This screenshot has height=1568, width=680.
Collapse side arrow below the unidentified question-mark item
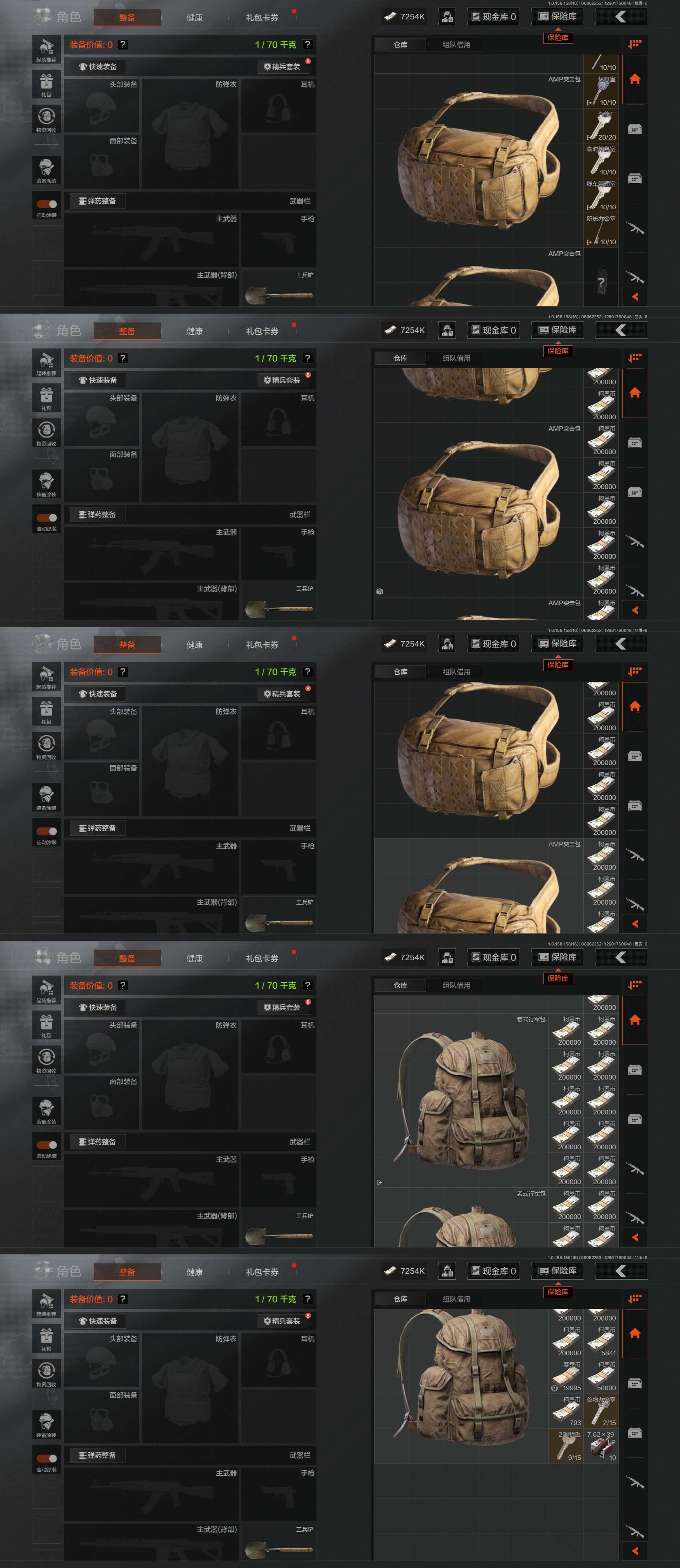coord(635,296)
